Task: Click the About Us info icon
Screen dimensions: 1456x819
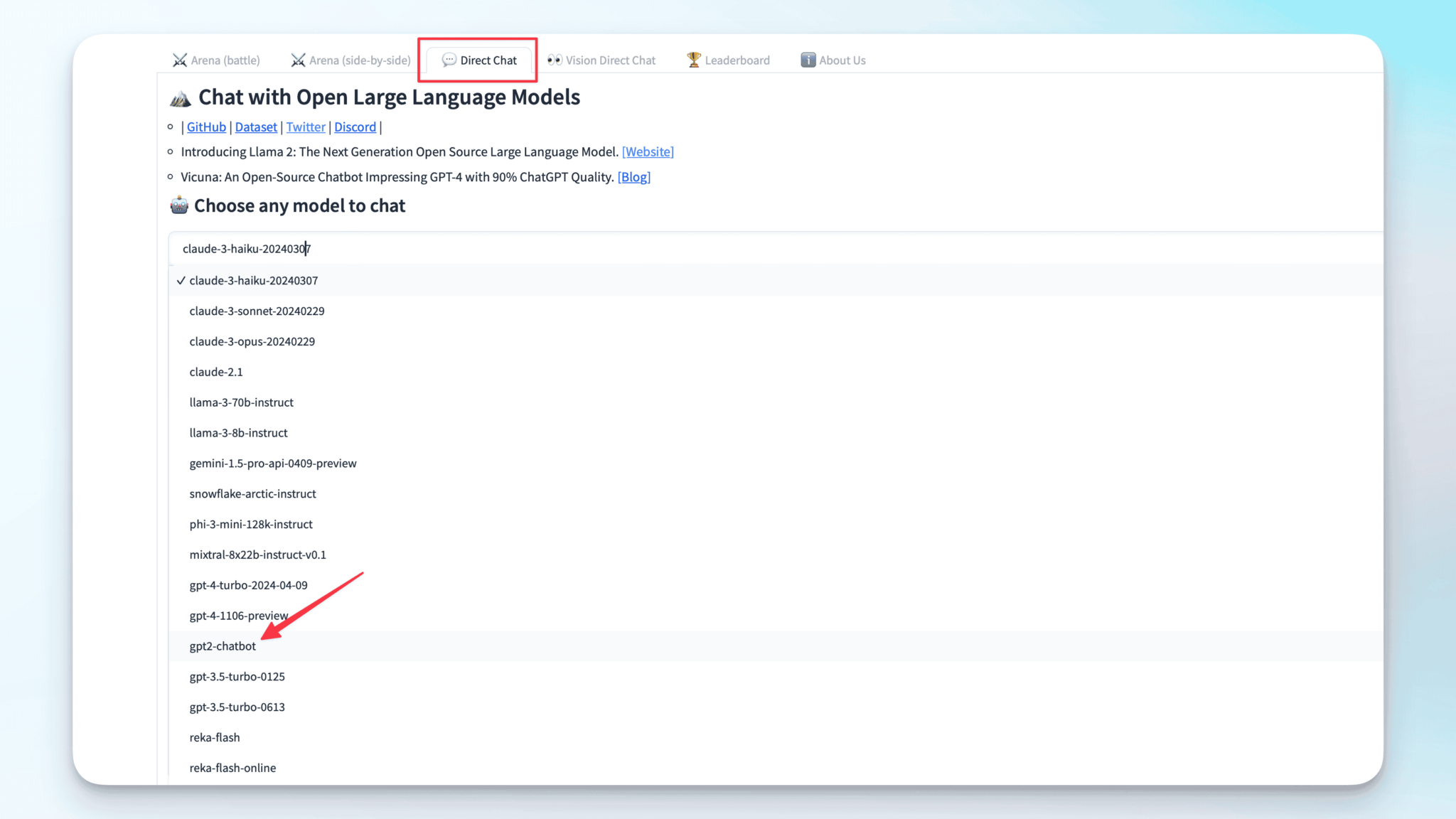Action: 808,60
